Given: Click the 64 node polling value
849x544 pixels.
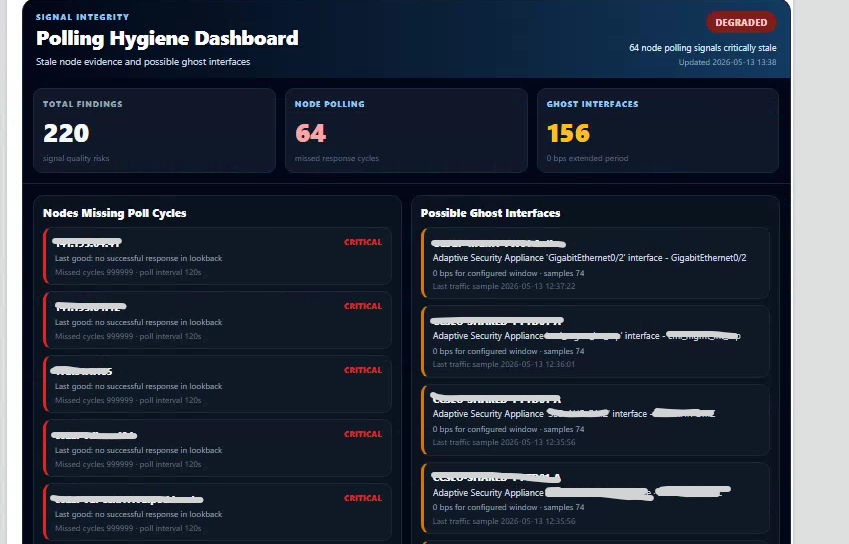Looking at the screenshot, I should [310, 133].
